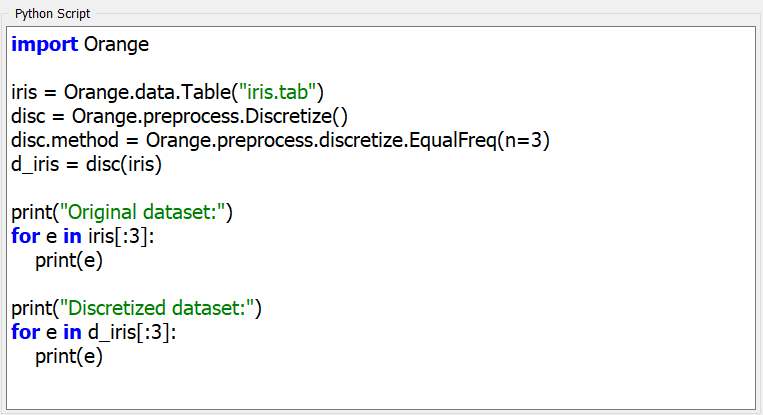Click empty area below the last code line
Viewport: 763px width, 415px height.
tap(381, 388)
